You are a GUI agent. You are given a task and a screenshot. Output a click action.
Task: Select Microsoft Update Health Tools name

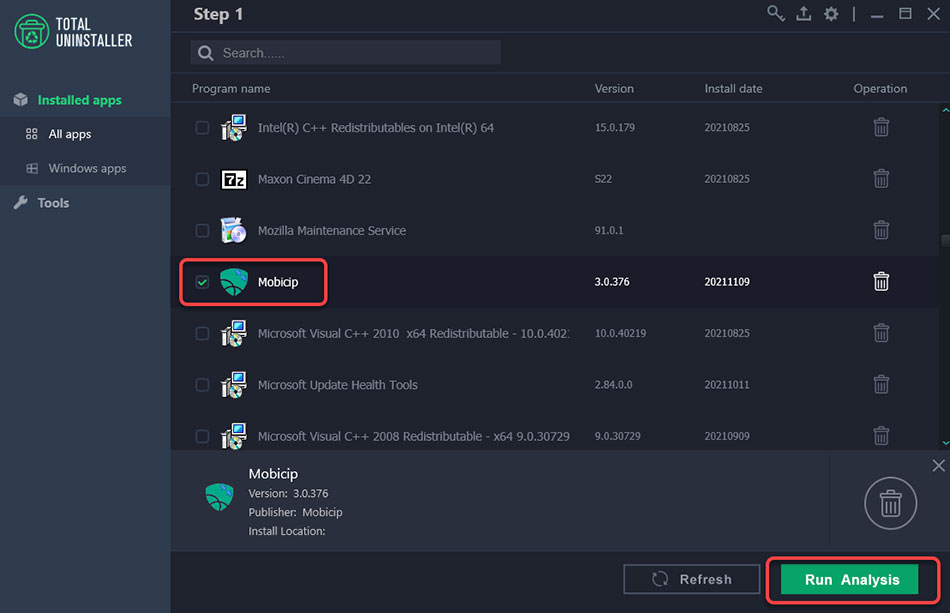coord(337,385)
